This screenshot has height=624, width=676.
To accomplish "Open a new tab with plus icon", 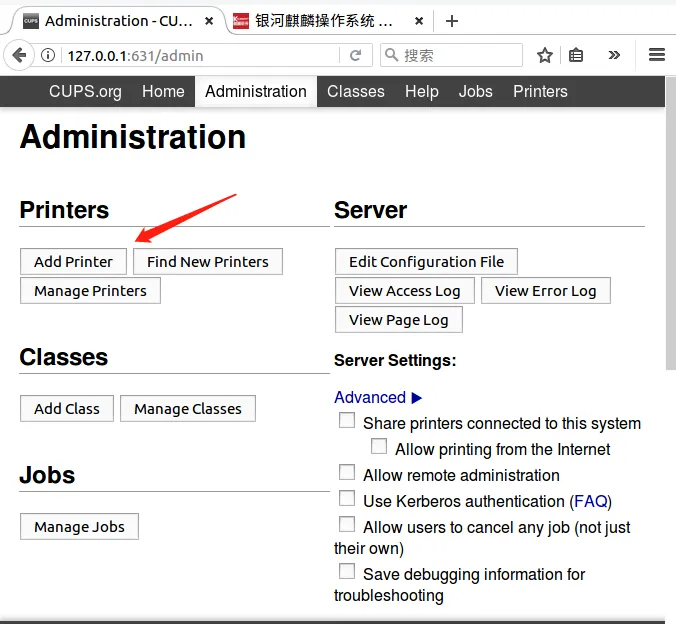I will click(x=452, y=21).
